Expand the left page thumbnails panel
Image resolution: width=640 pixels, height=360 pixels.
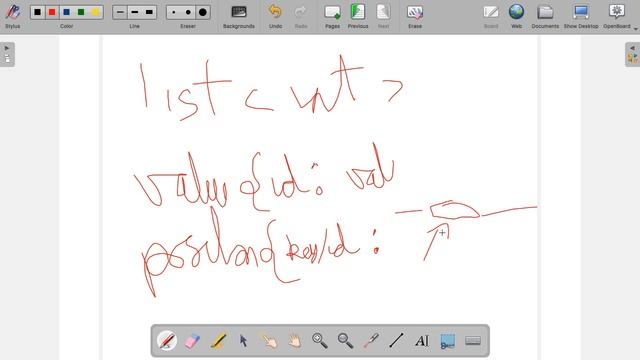[7, 54]
